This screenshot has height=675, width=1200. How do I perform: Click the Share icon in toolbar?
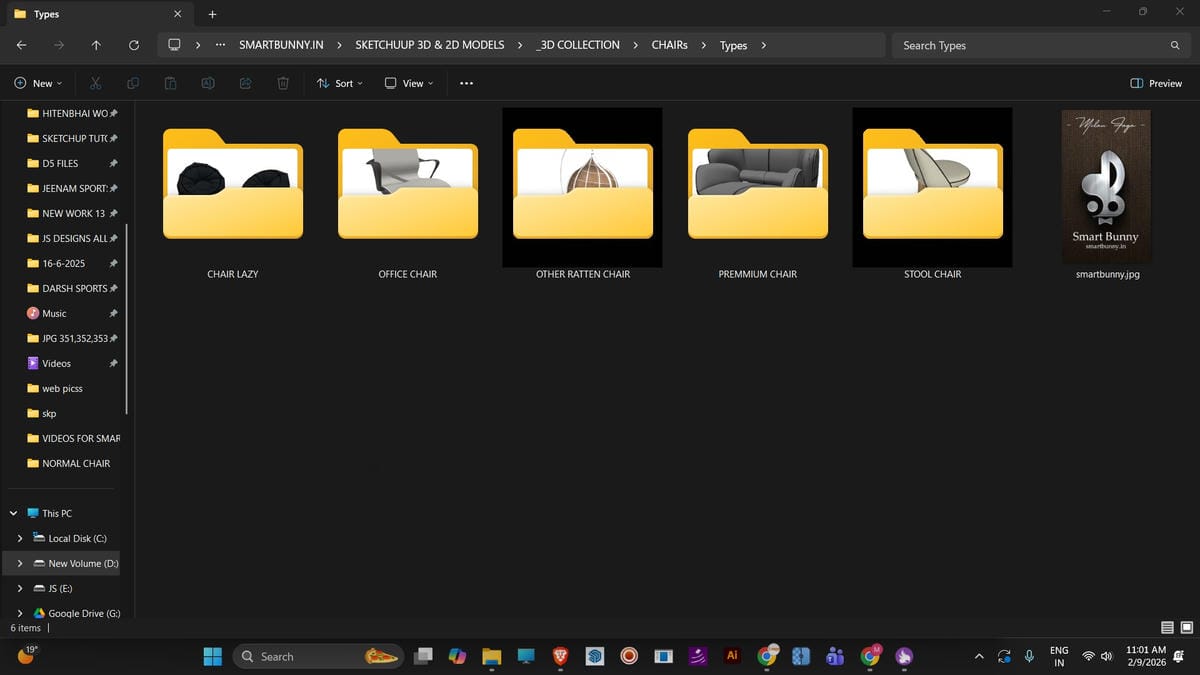(245, 83)
